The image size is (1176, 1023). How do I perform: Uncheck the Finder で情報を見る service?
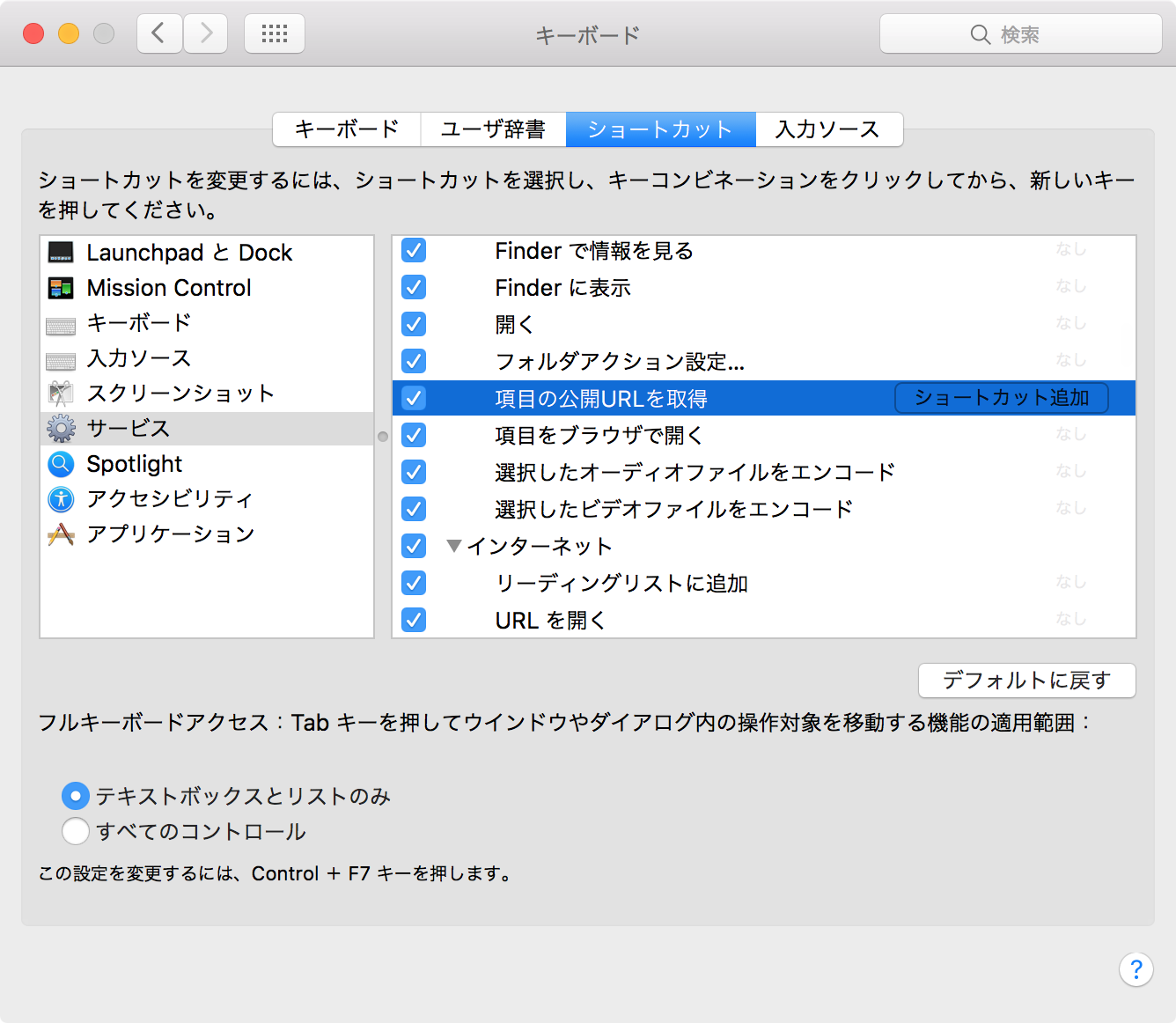point(413,250)
